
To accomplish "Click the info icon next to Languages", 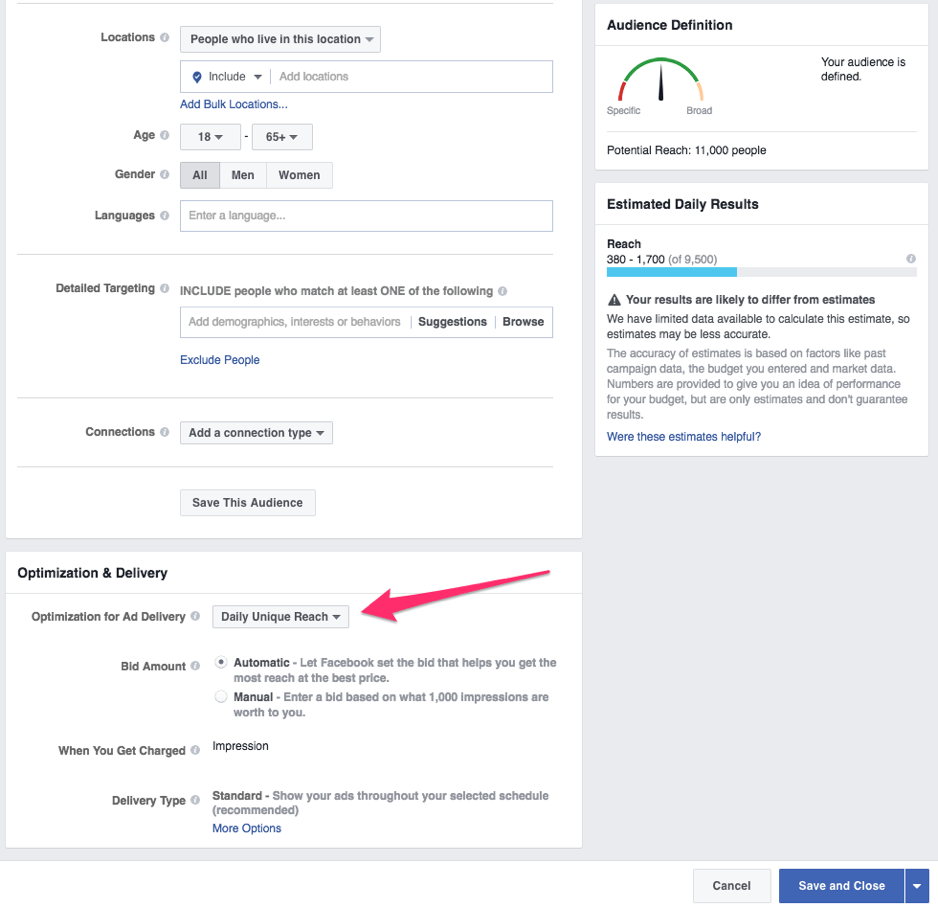I will pyautogui.click(x=165, y=215).
